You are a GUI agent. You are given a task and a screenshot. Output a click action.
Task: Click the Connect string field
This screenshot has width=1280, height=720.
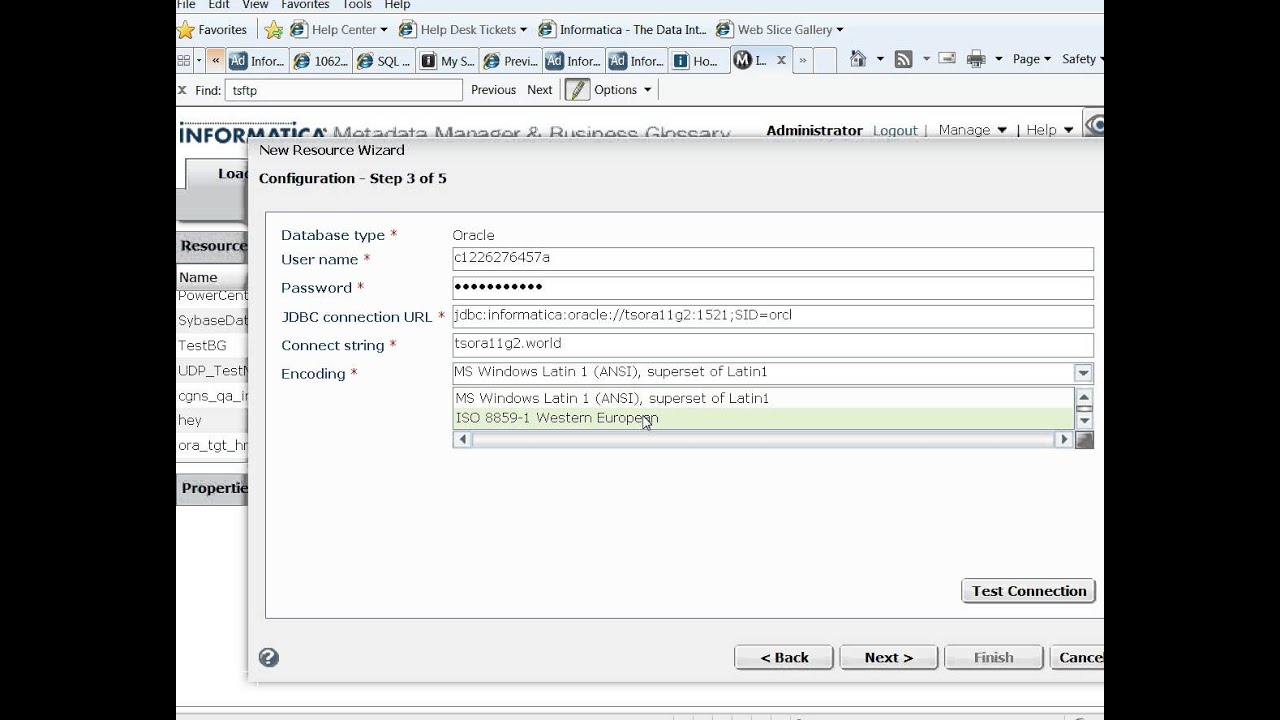point(773,344)
